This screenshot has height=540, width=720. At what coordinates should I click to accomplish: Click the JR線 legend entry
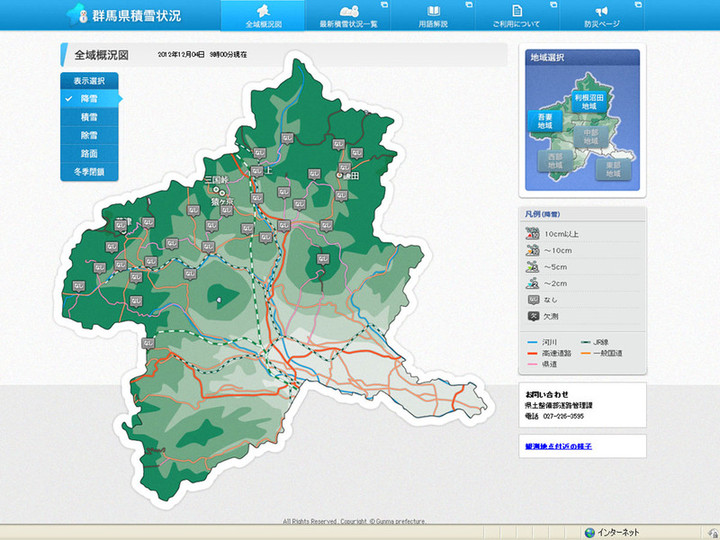tap(595, 342)
